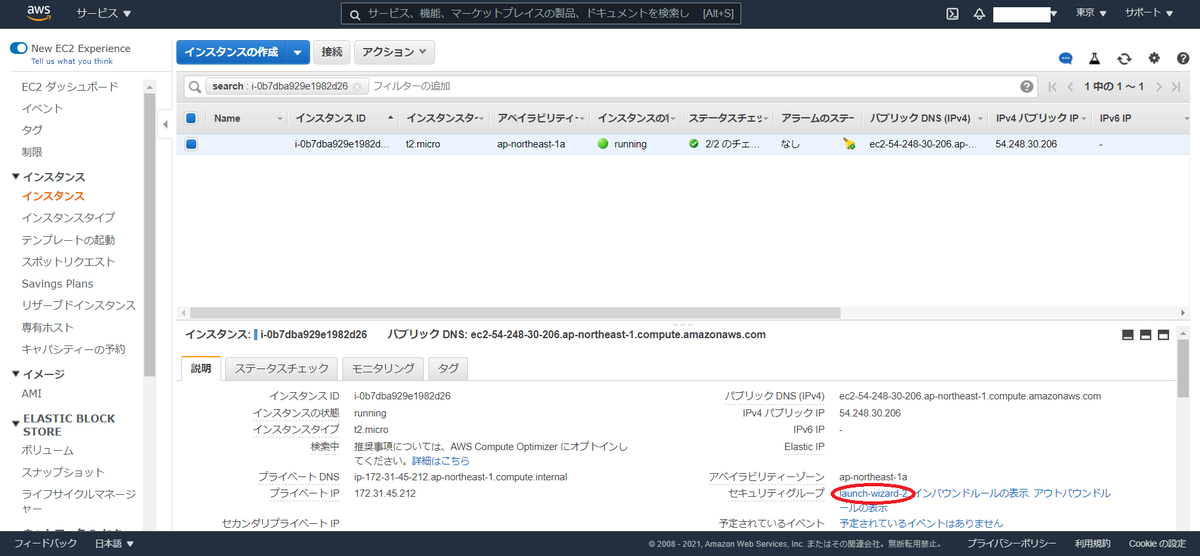The image size is (1200, 556).
Task: Remove the search filter chip
Action: (357, 87)
